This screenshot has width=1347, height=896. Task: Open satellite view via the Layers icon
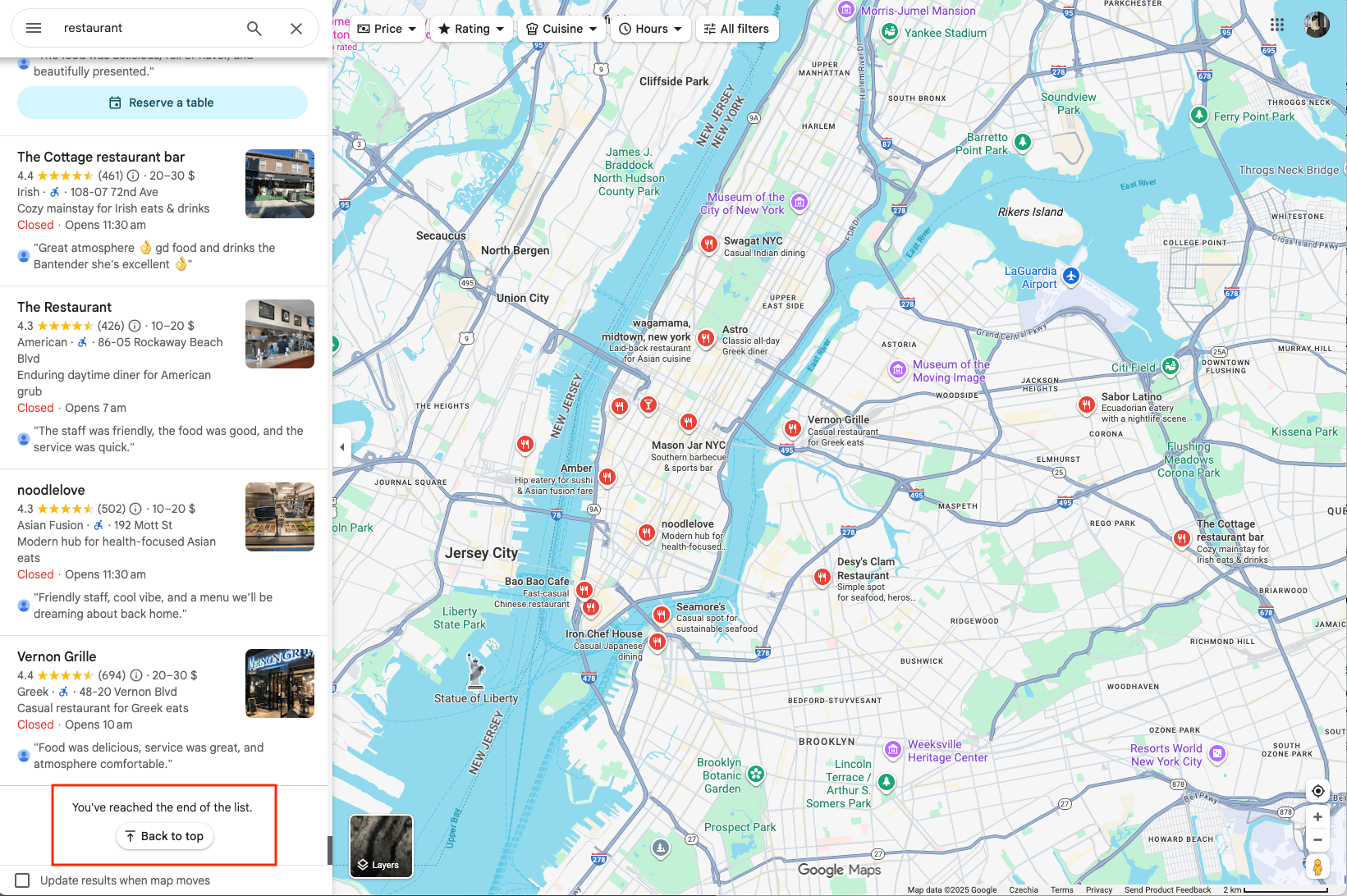(x=381, y=846)
